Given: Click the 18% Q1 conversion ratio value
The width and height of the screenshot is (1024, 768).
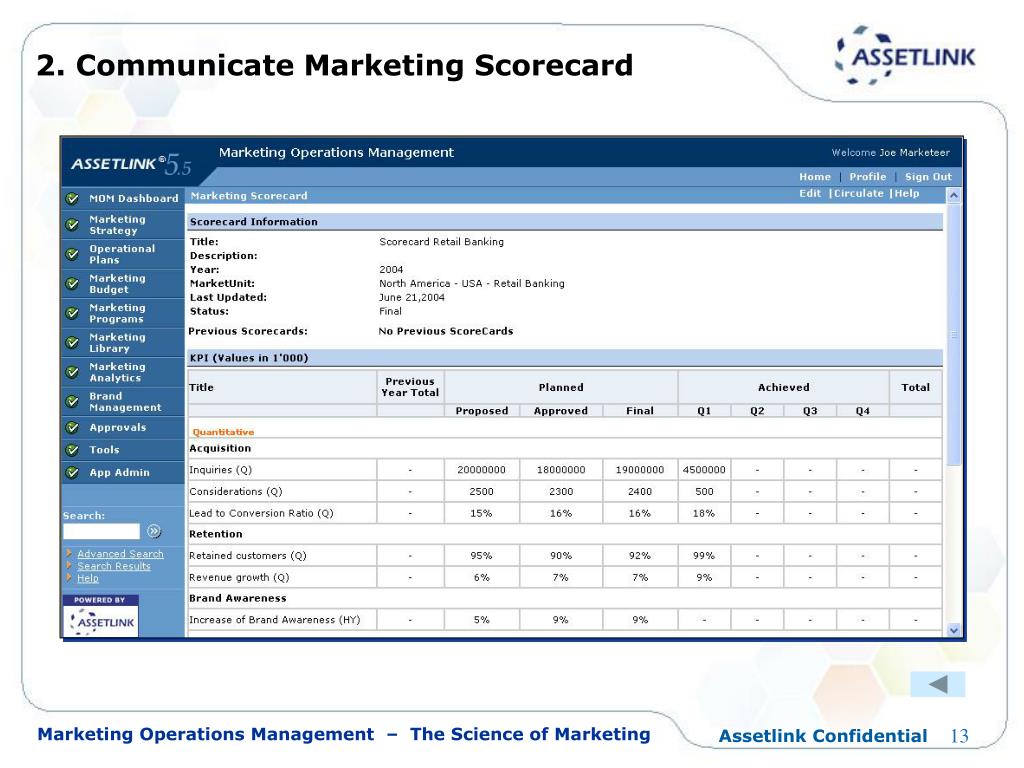Looking at the screenshot, I should coord(704,513).
